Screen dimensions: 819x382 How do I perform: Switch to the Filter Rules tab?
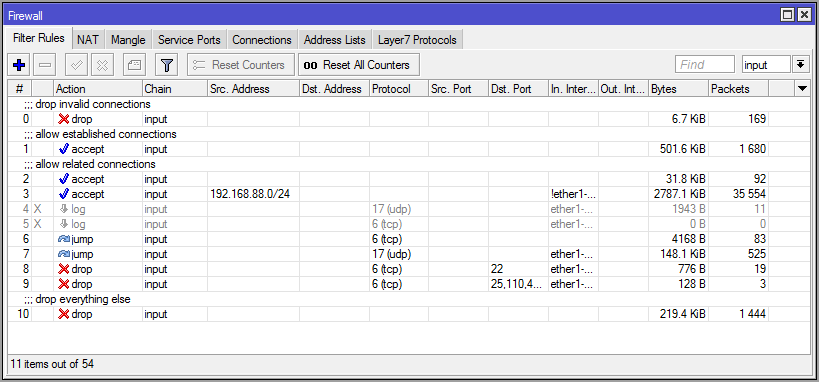39,39
